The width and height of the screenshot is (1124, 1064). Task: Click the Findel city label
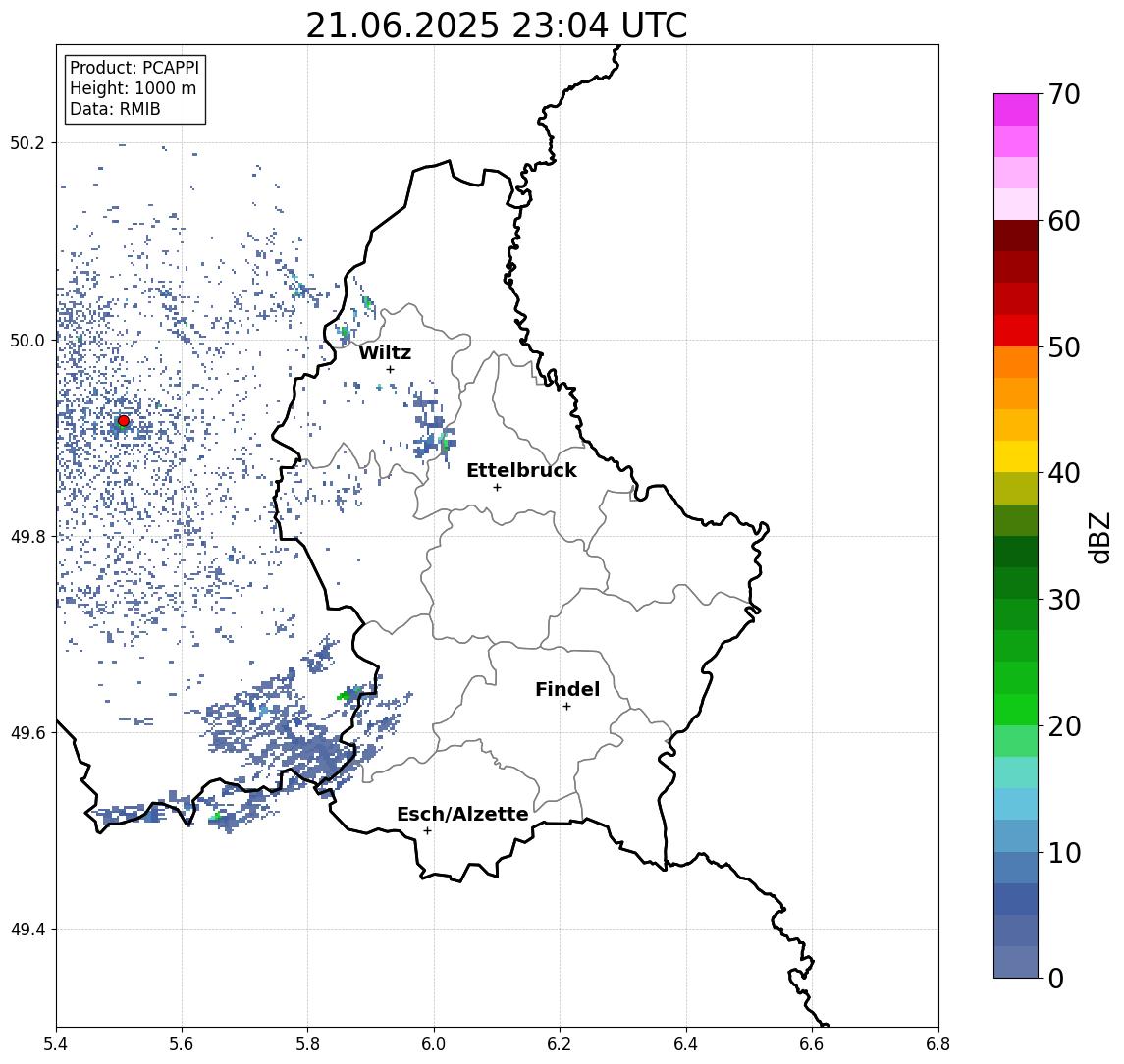[x=567, y=689]
